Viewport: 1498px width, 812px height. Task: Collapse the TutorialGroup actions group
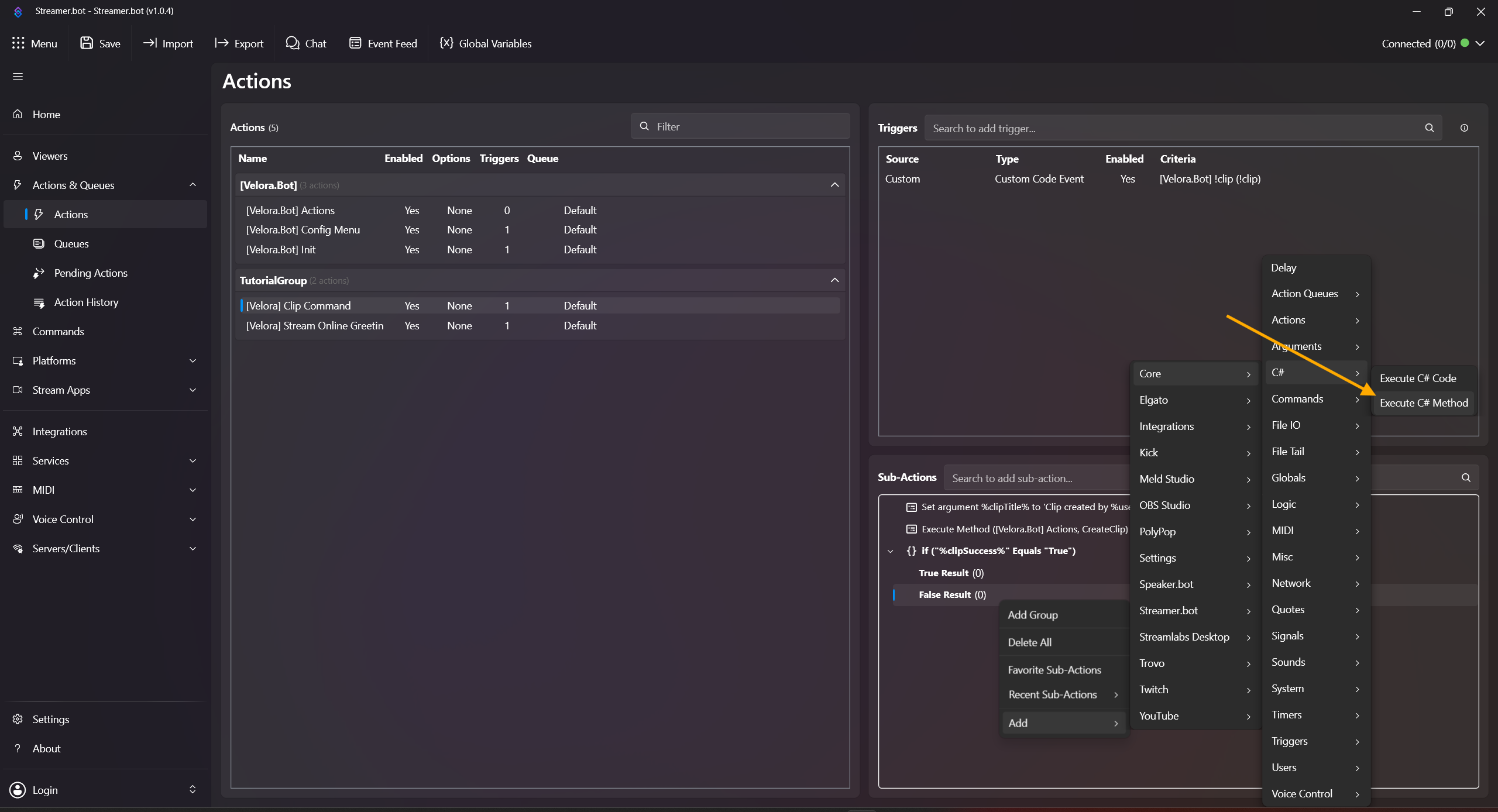(x=834, y=280)
